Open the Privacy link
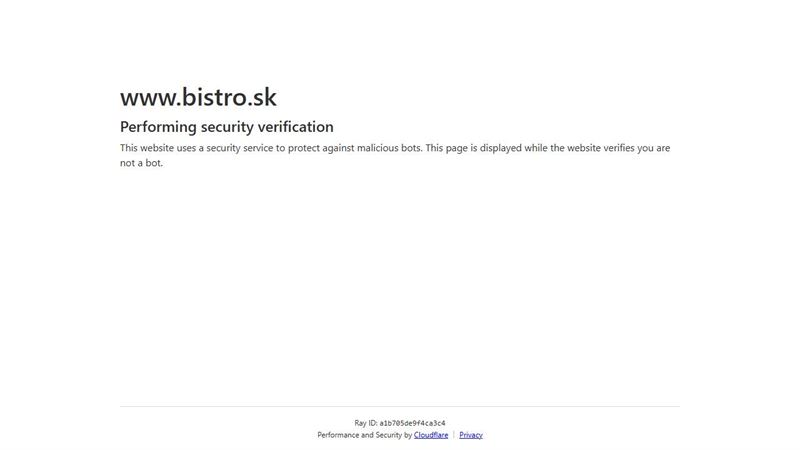This screenshot has height=450, width=800. coord(470,435)
